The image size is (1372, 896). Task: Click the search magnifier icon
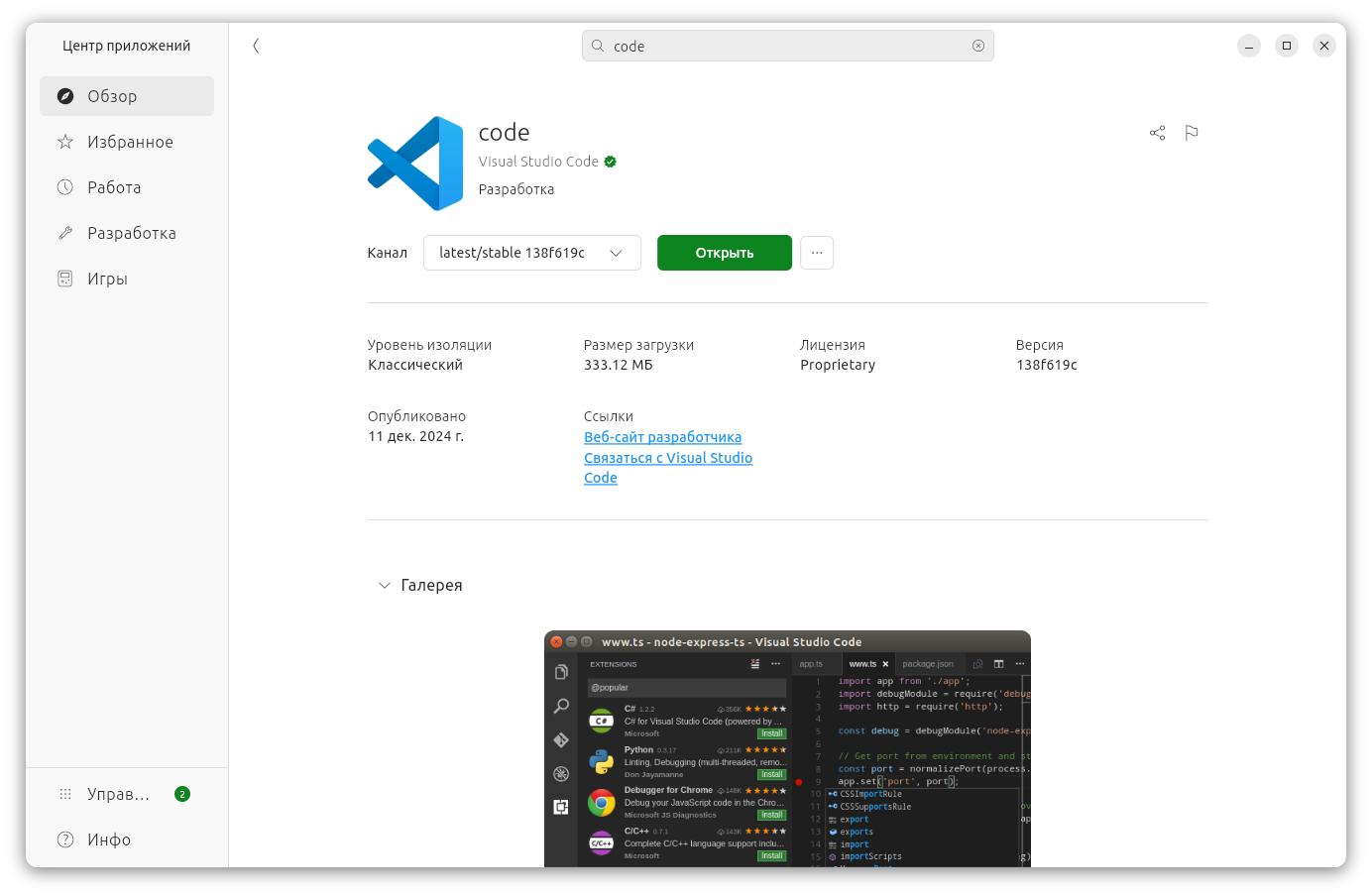[x=598, y=46]
